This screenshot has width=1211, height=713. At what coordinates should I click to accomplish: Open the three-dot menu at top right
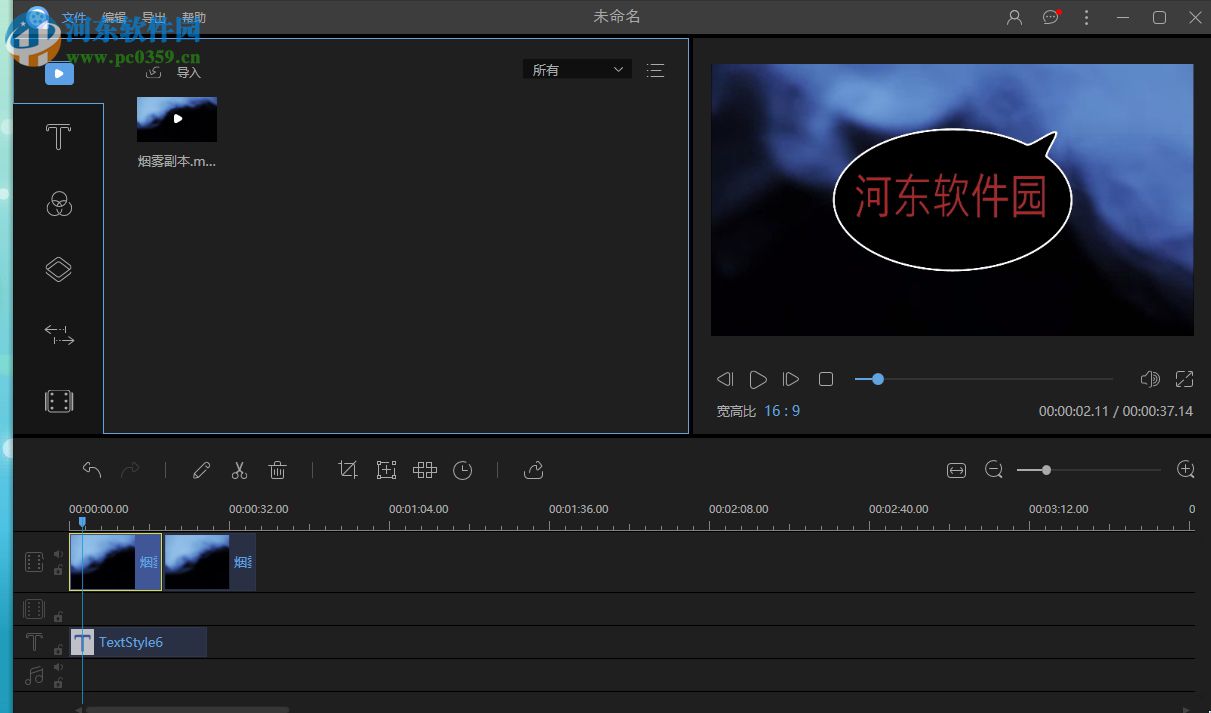(x=1086, y=17)
